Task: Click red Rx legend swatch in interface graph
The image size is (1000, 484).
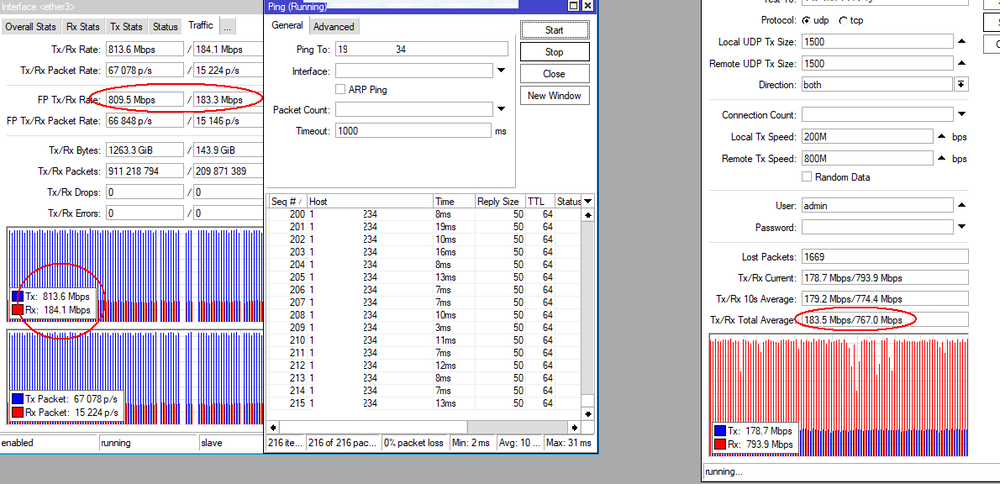Action: pos(18,310)
